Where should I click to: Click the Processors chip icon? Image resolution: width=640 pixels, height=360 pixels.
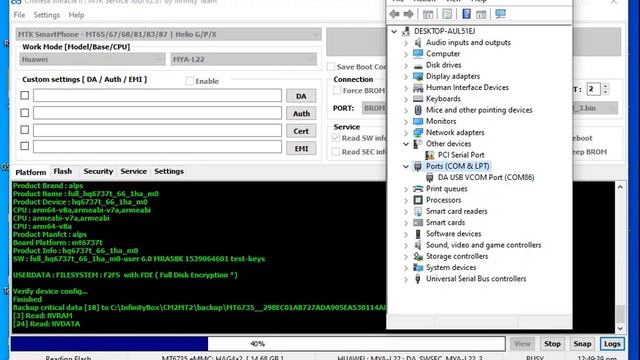[x=418, y=200]
